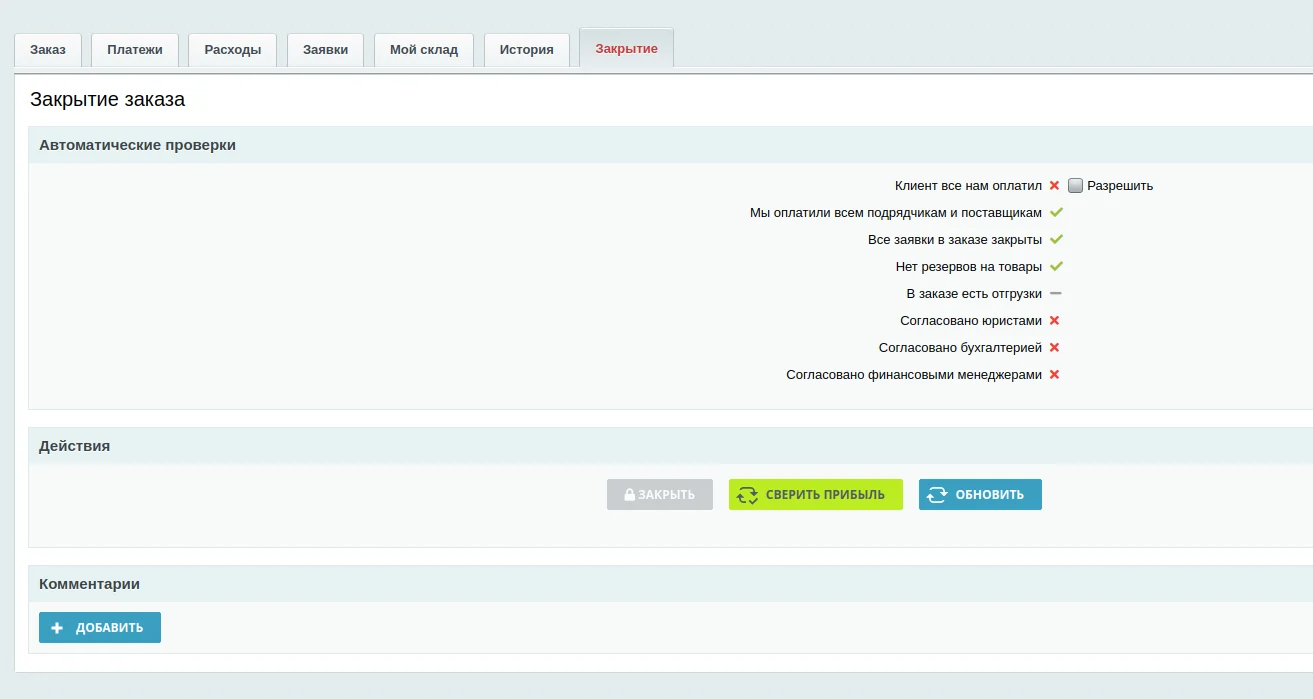The height and width of the screenshot is (699, 1313).
Task: Click the red cross for "Согласовано финансовыми менеджерами"
Action: [x=1054, y=375]
